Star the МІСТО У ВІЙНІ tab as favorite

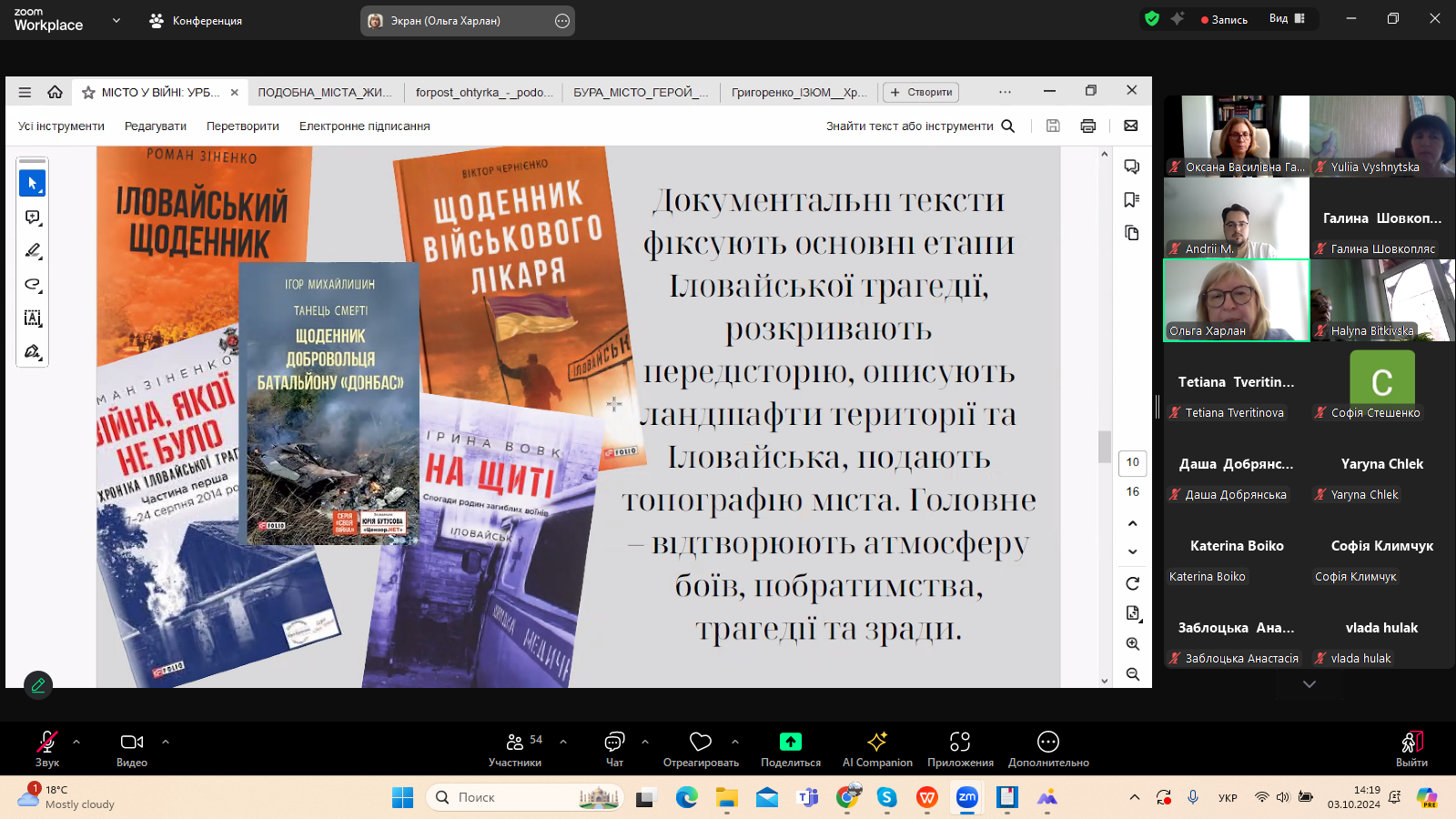pyautogui.click(x=88, y=93)
